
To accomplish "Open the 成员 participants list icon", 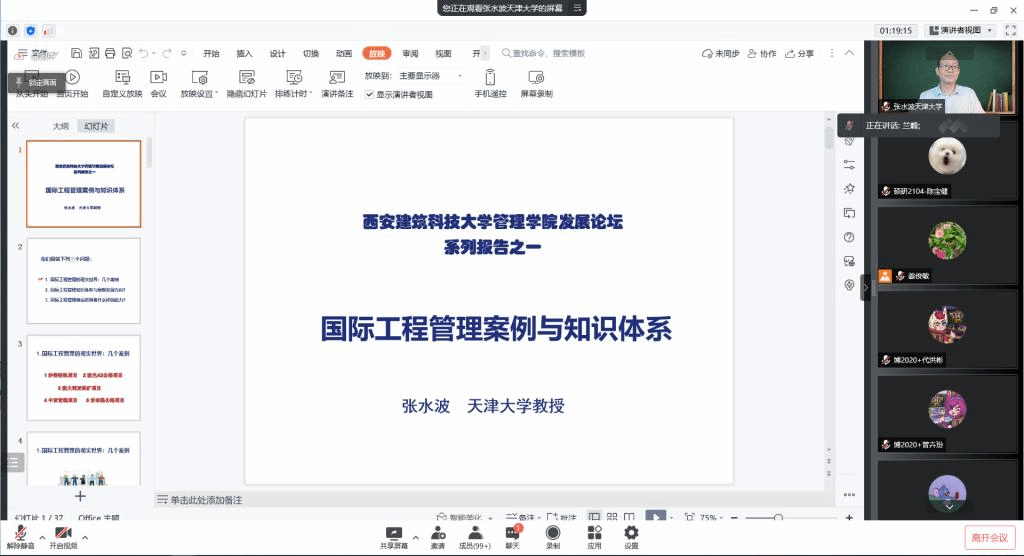I will [473, 533].
